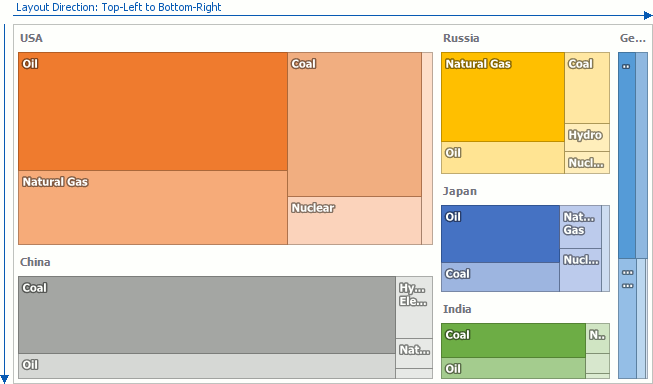Screen dimensions: 653x384
Task: Click the Japan group header
Action: [x=460, y=191]
